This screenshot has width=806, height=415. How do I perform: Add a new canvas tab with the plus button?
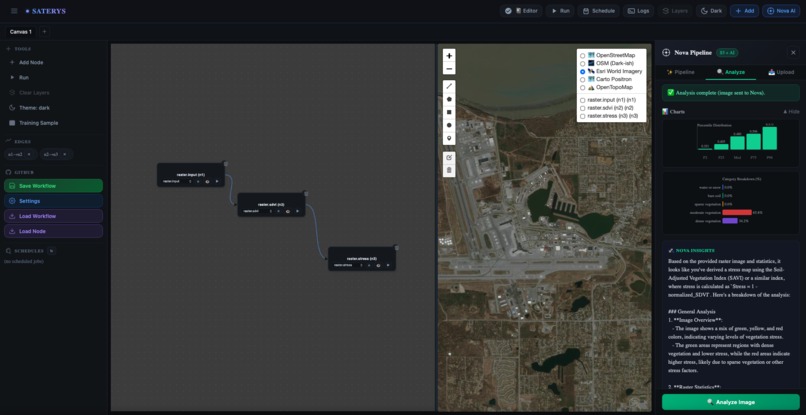click(44, 32)
